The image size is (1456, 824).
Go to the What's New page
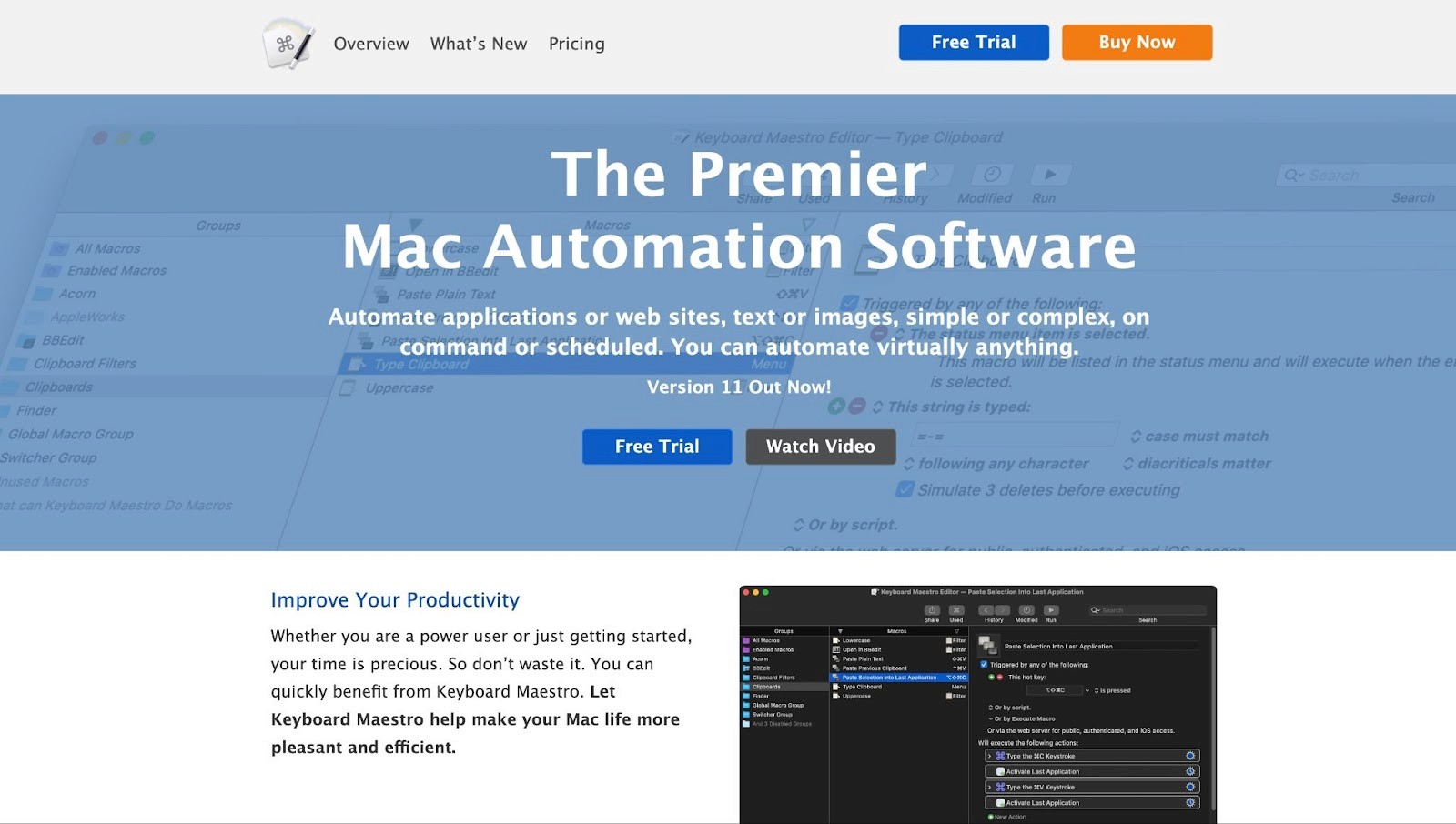tap(479, 44)
